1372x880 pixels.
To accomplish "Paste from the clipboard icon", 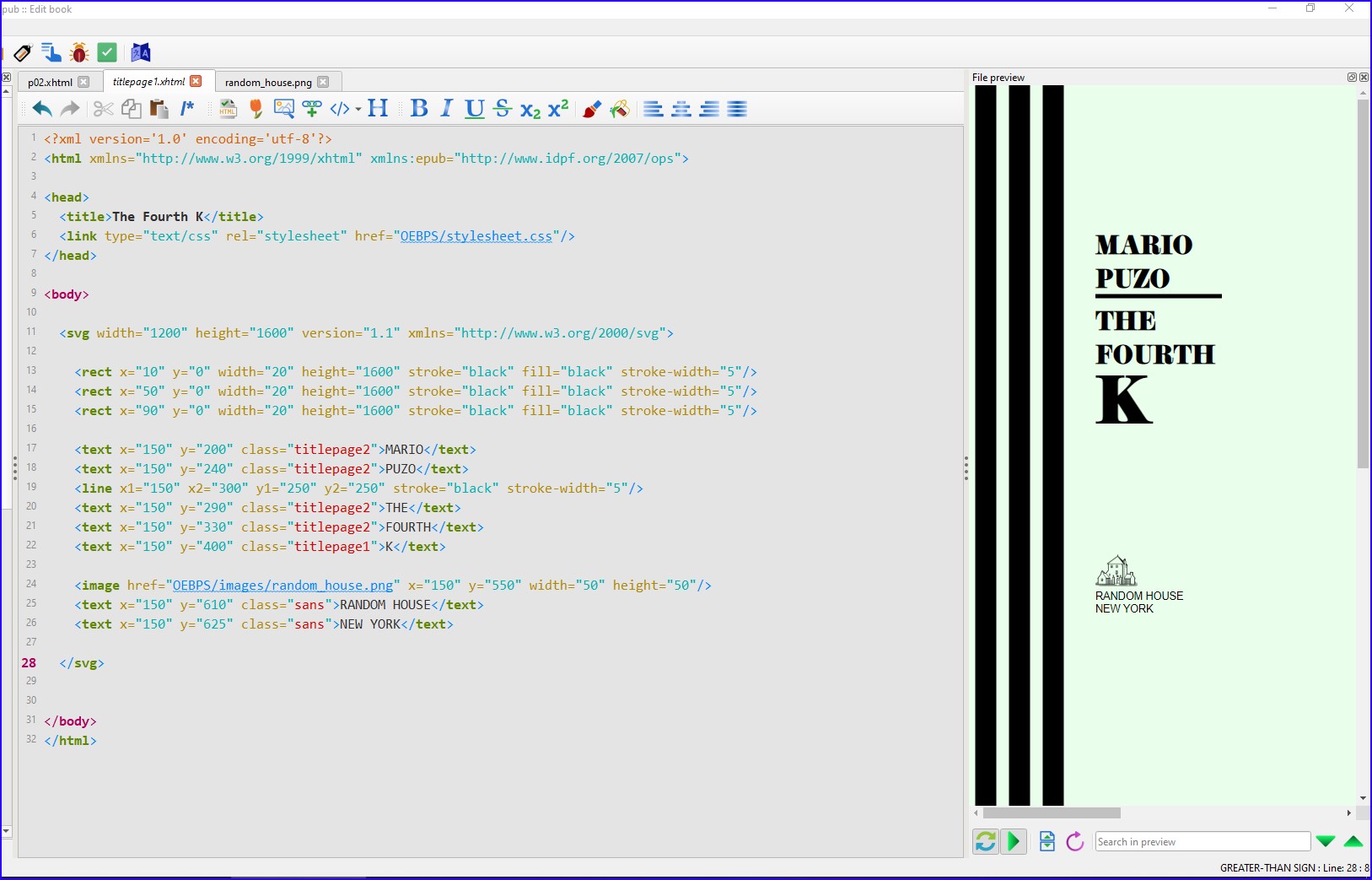I will click(x=159, y=109).
